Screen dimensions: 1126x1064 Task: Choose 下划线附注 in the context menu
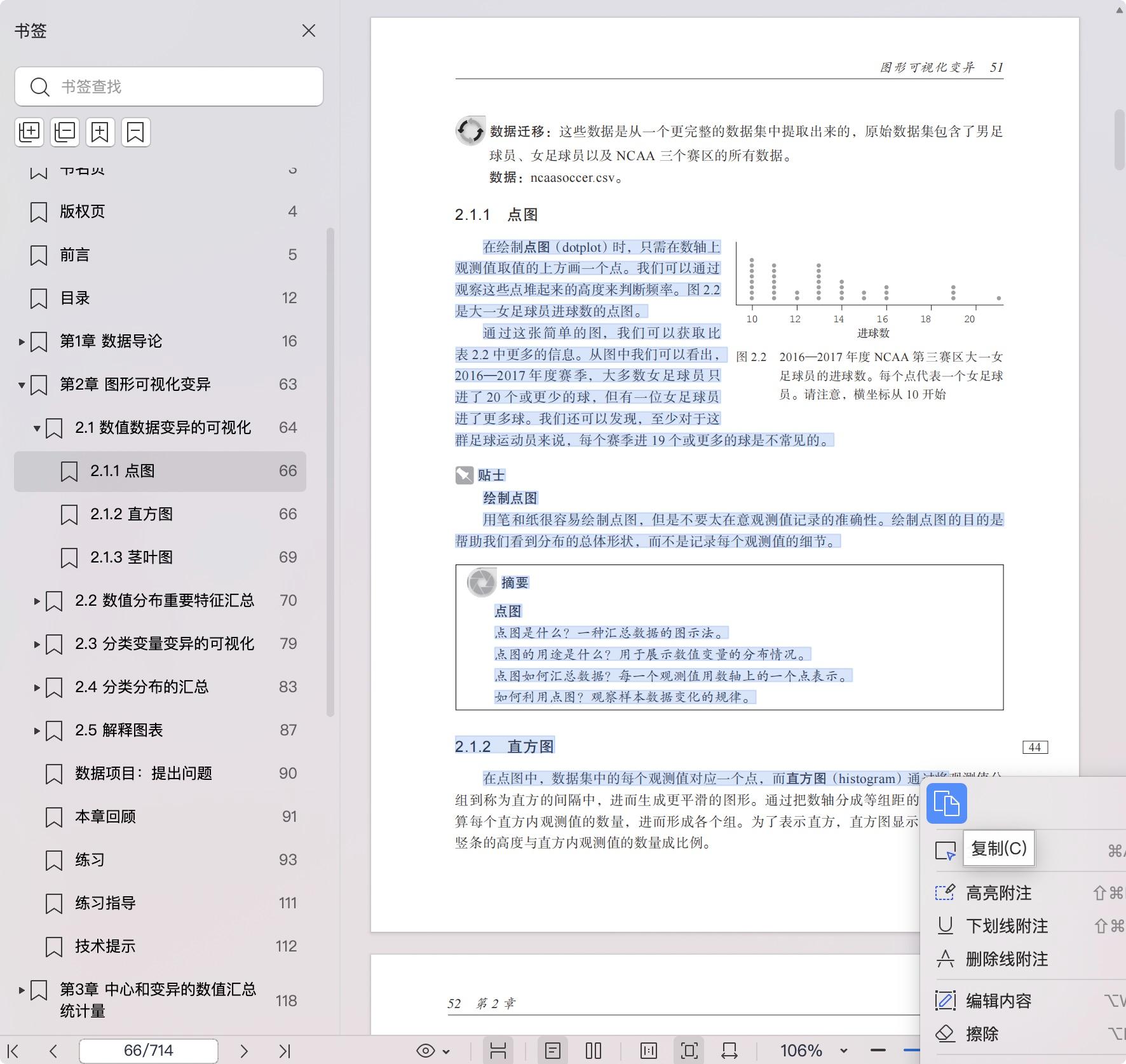coord(1007,926)
